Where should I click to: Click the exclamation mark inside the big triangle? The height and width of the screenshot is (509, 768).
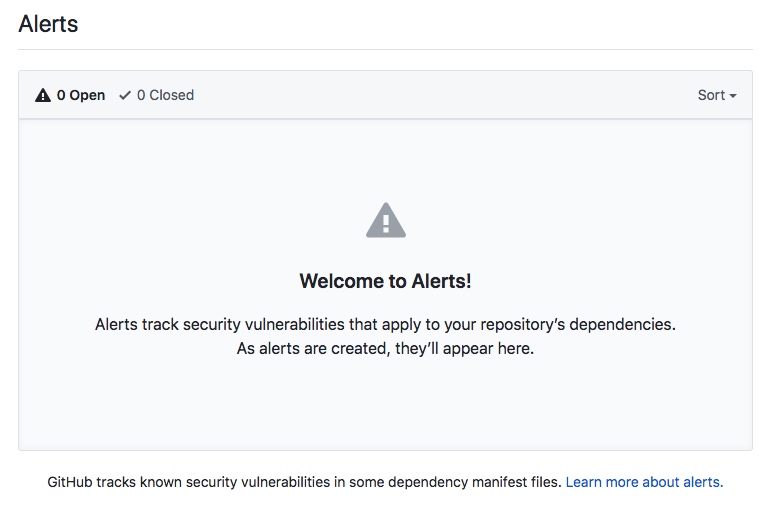click(386, 223)
